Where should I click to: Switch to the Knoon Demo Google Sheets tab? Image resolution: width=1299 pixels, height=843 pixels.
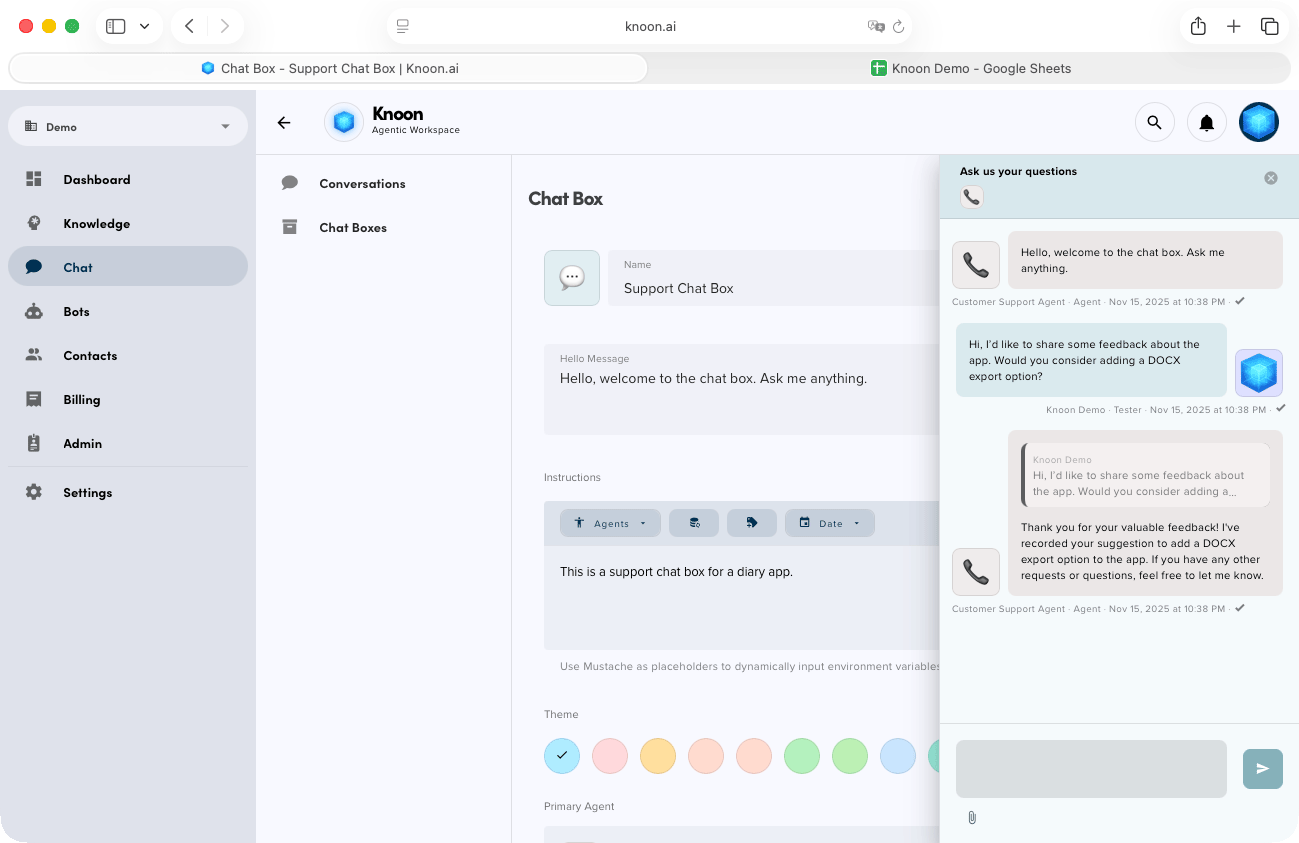[x=969, y=68]
